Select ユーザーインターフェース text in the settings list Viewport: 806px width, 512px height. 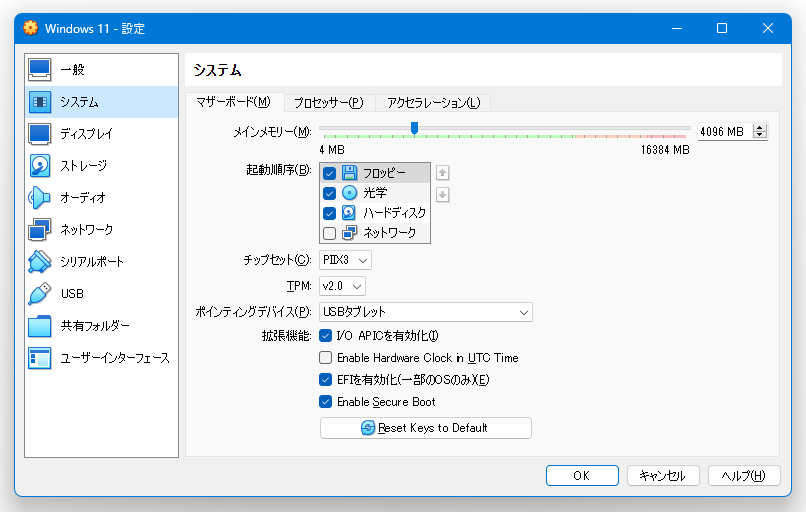coord(115,358)
